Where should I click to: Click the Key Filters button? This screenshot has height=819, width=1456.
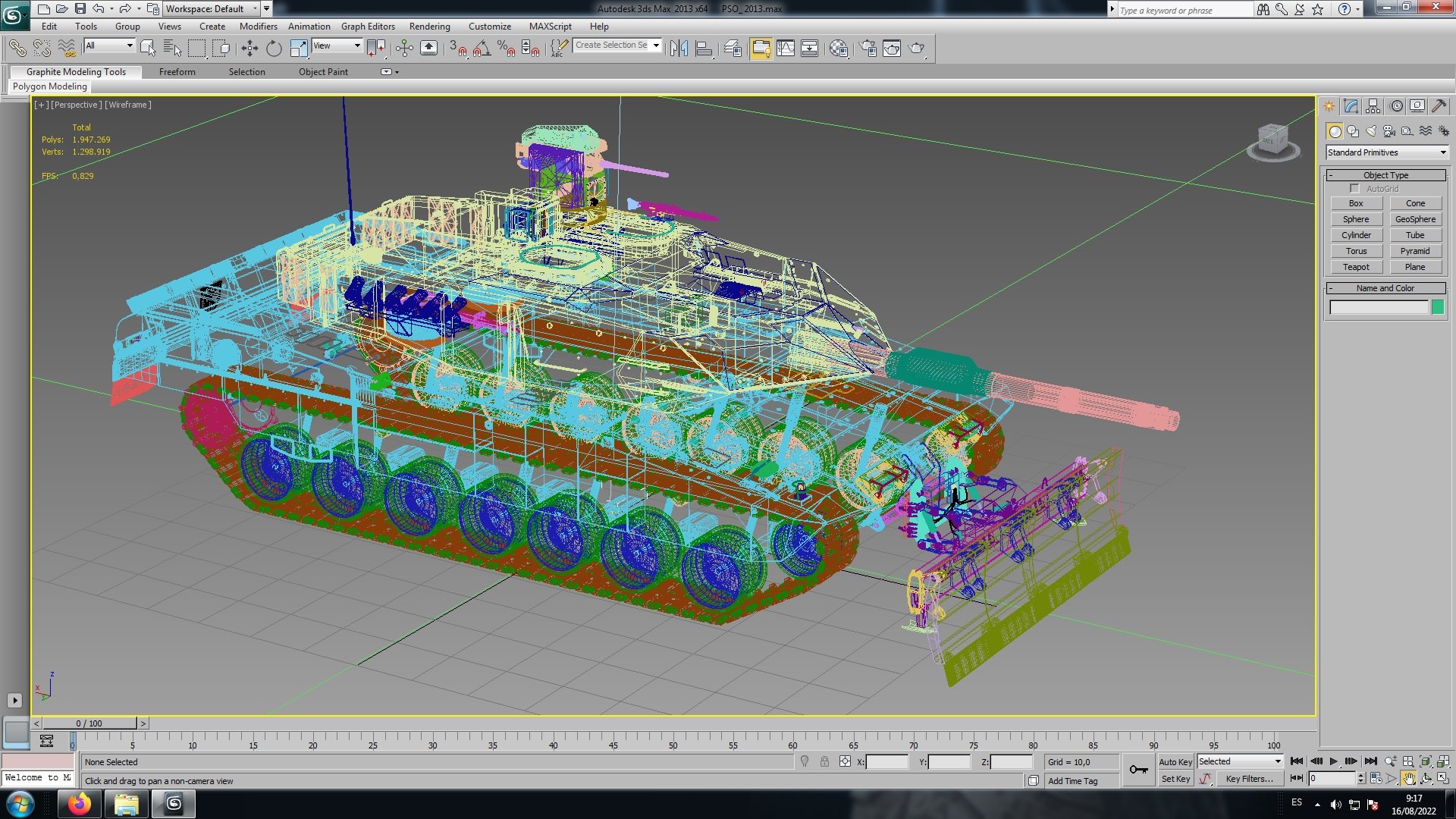(x=1249, y=779)
